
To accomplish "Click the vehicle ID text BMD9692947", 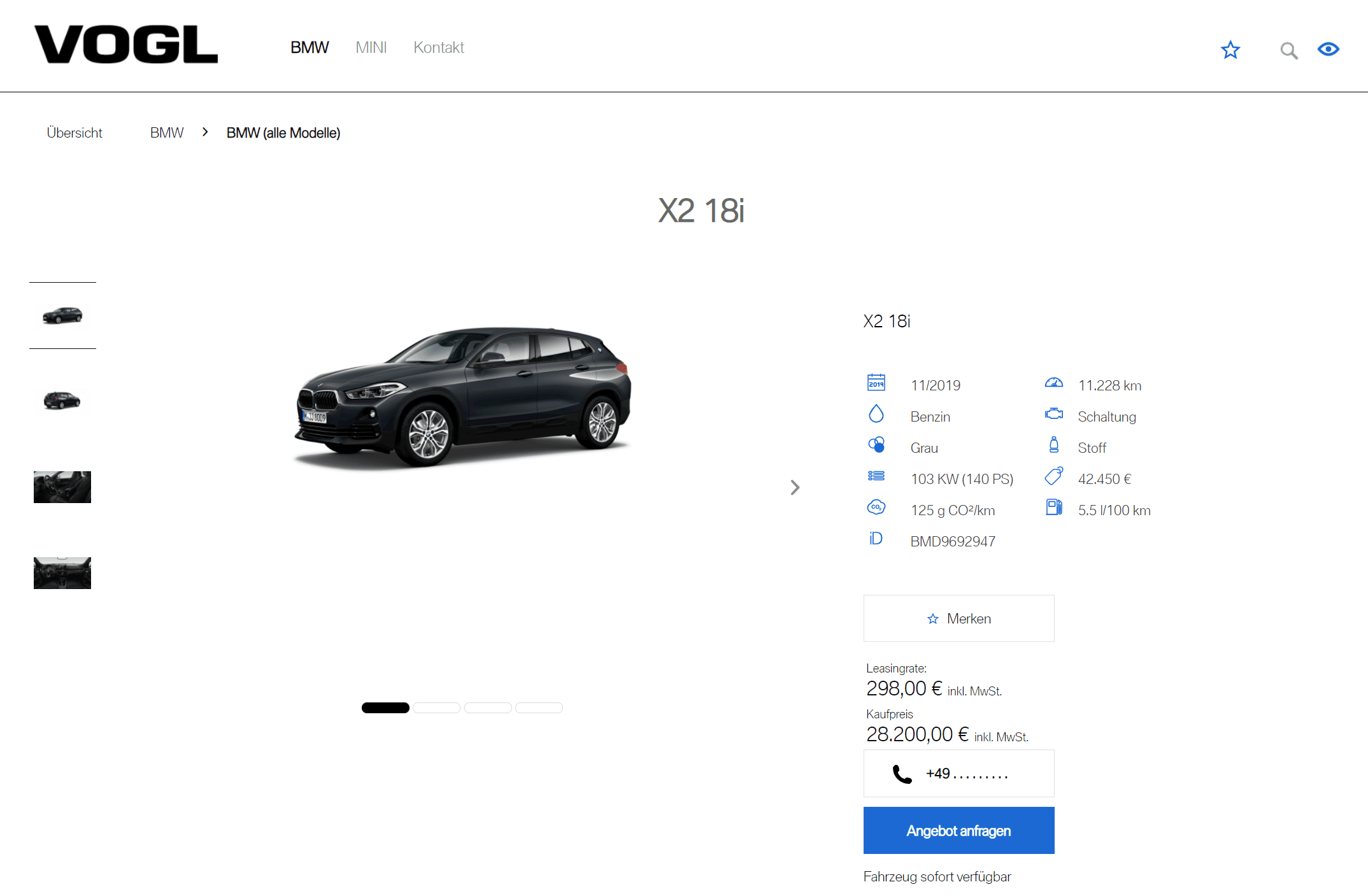I will [x=953, y=541].
